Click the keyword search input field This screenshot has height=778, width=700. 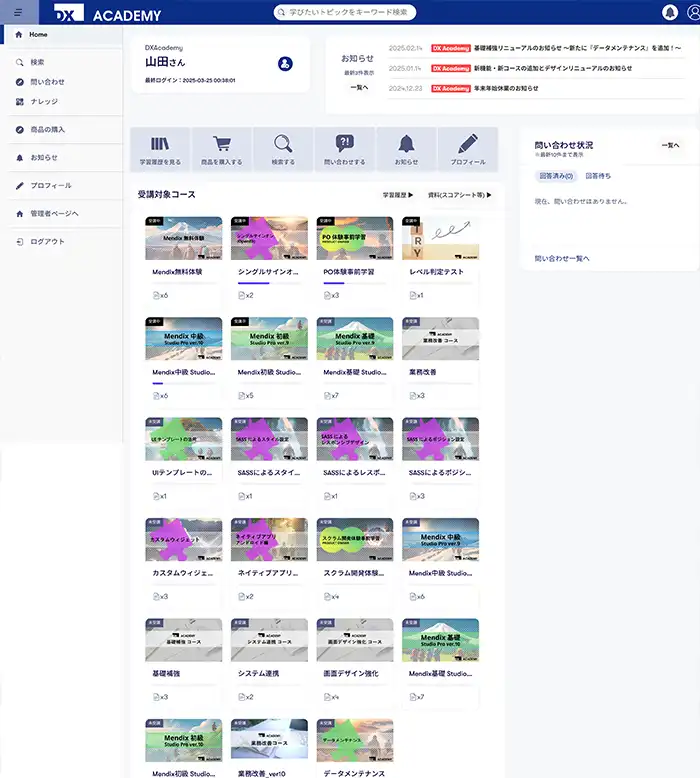pos(345,12)
